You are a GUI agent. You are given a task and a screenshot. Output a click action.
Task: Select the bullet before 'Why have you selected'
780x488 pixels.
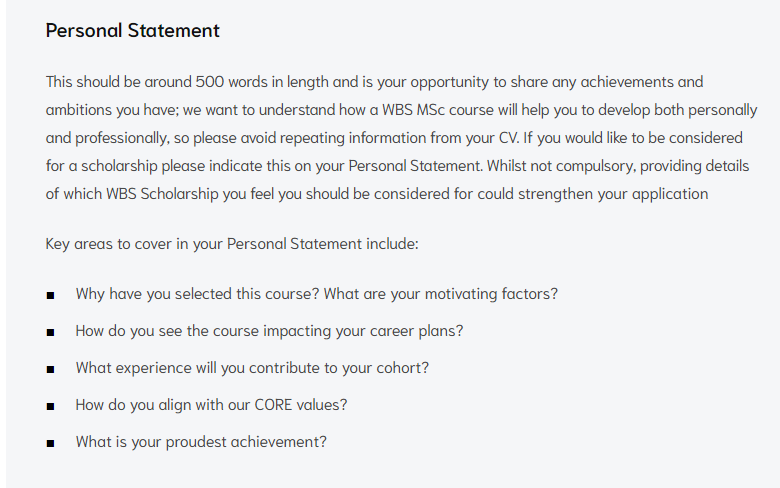point(50,295)
